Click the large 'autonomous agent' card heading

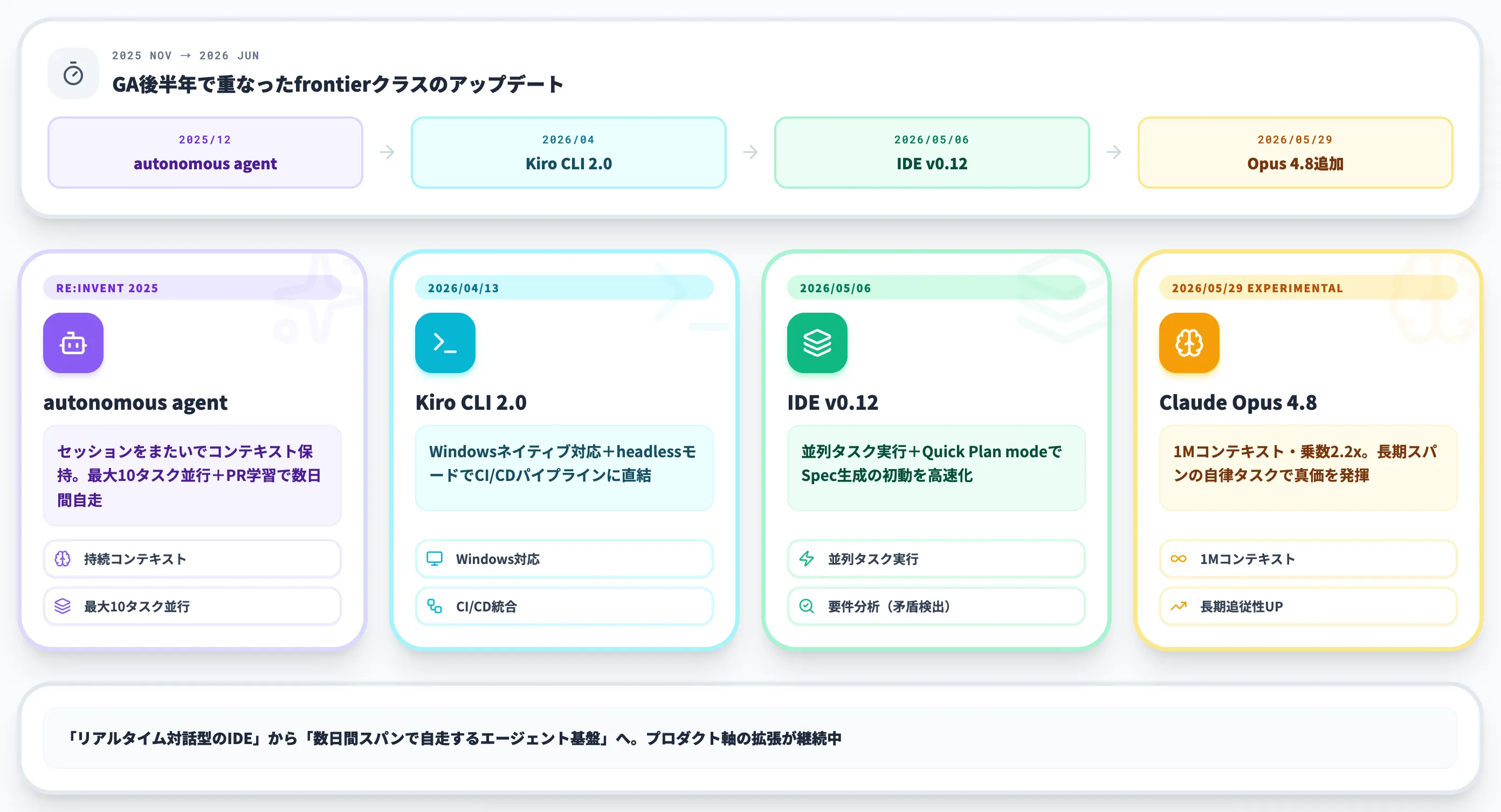tap(135, 403)
